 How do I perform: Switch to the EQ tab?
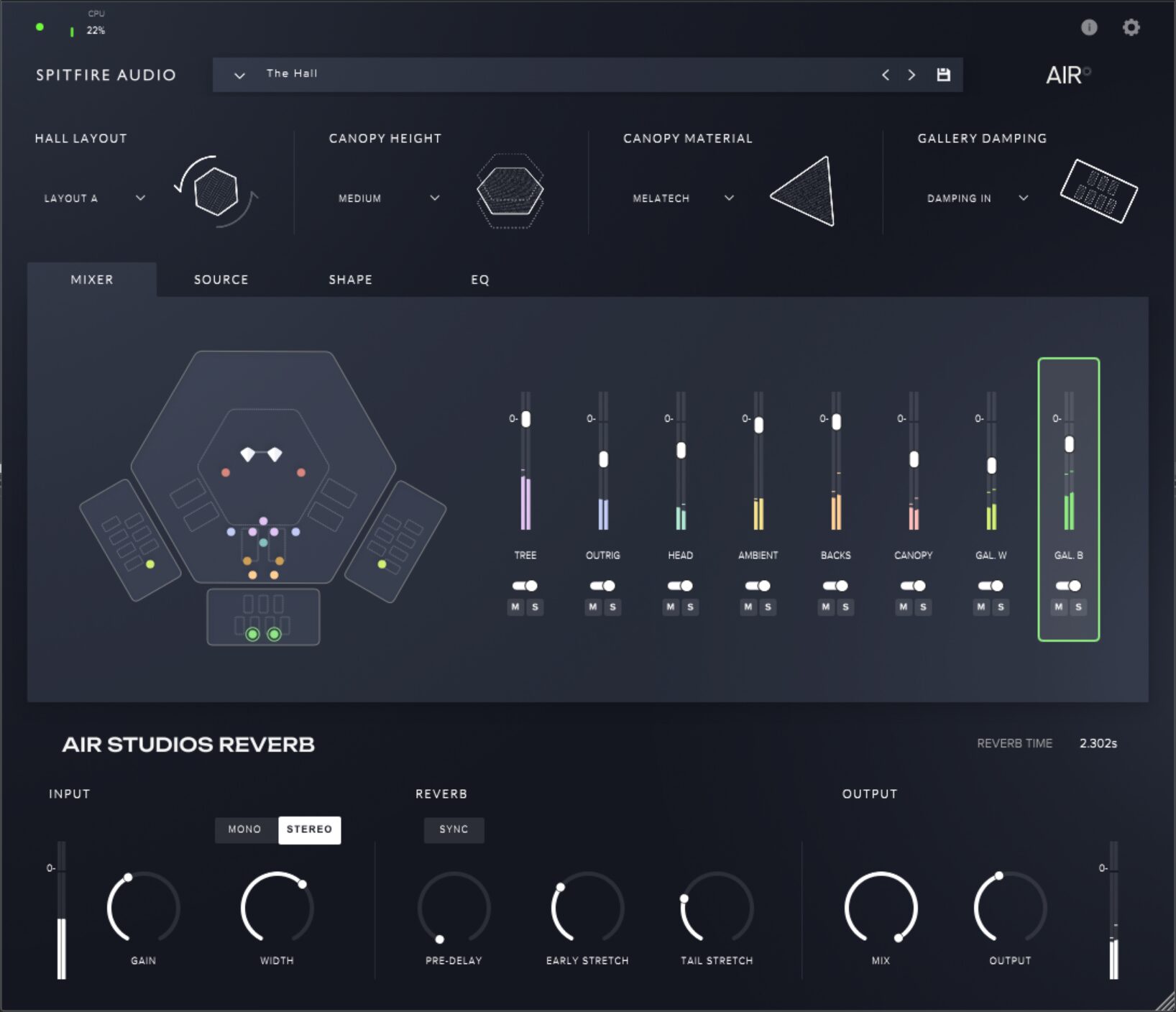(x=480, y=280)
